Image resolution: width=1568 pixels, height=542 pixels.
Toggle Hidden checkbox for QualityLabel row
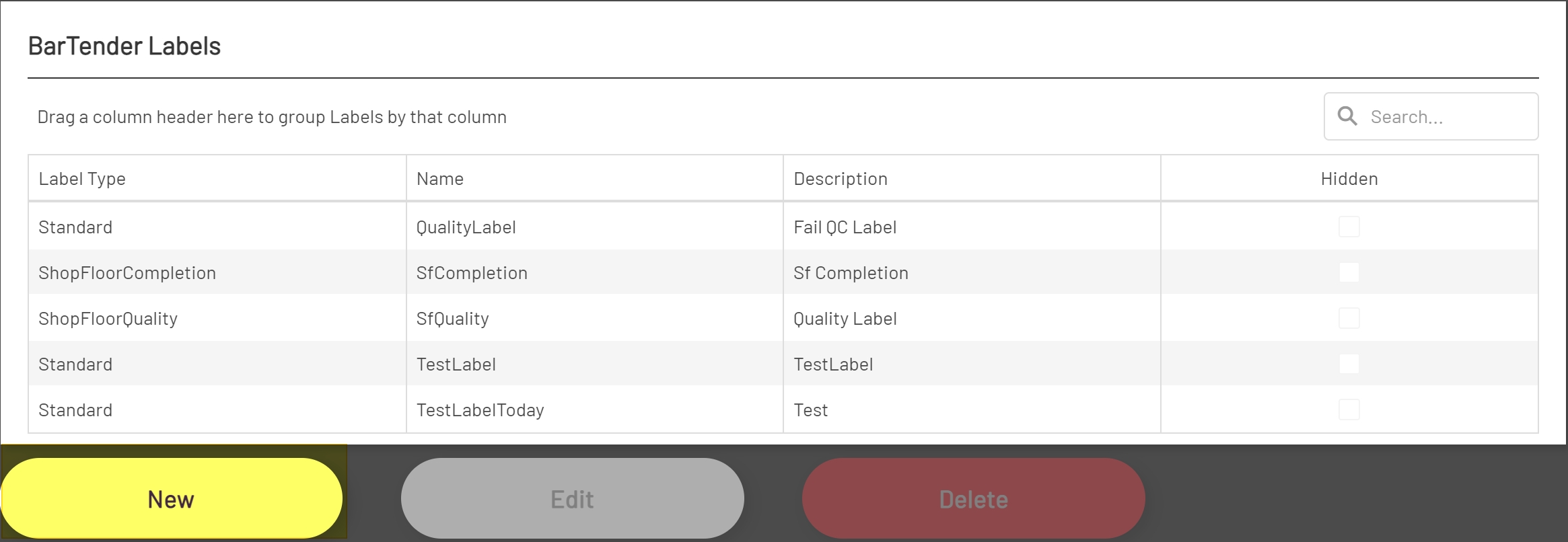click(x=1349, y=227)
